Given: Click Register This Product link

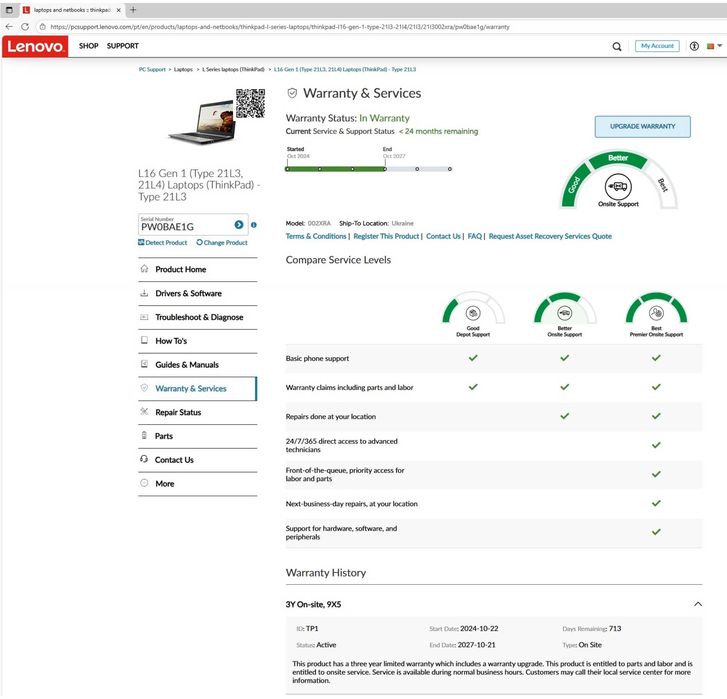Looking at the screenshot, I should (x=386, y=236).
